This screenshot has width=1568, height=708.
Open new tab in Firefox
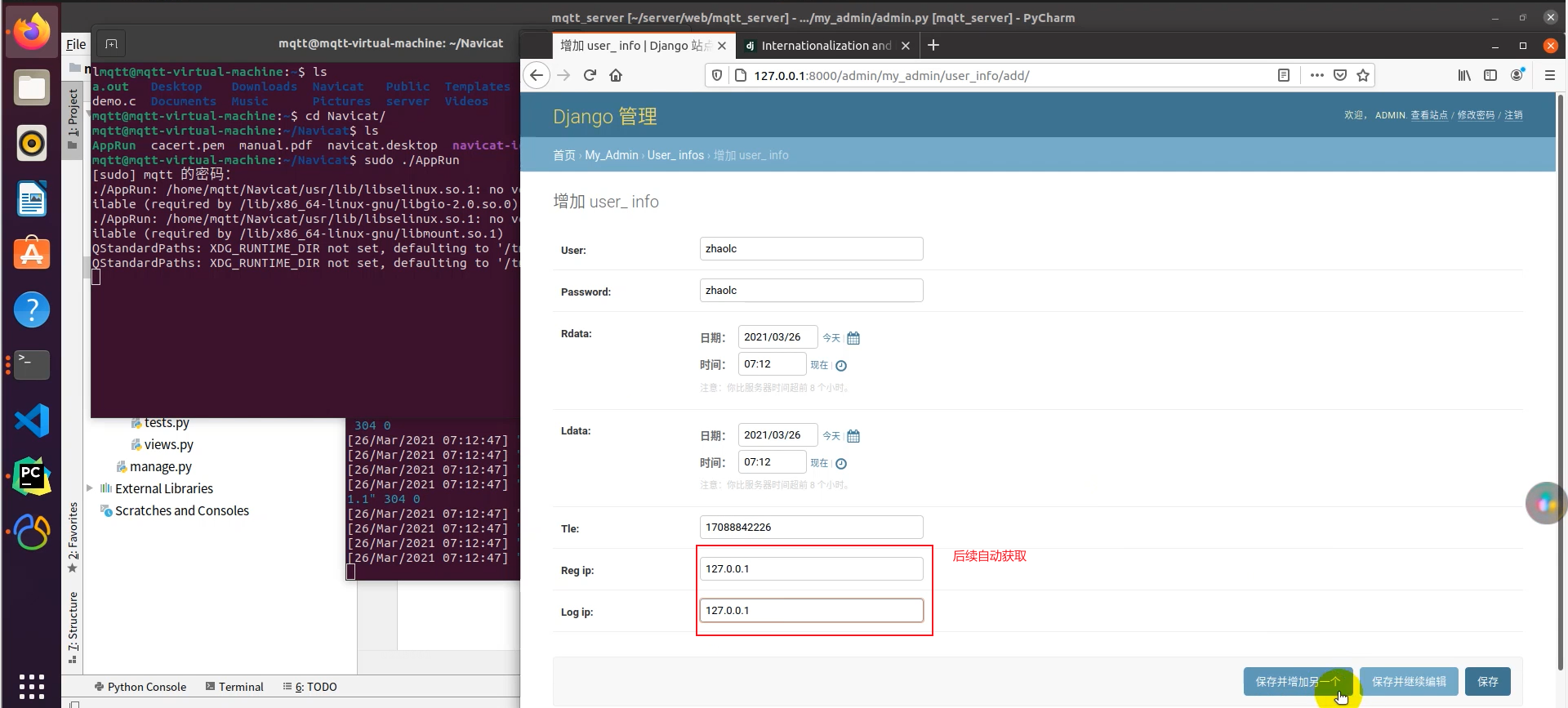point(933,45)
